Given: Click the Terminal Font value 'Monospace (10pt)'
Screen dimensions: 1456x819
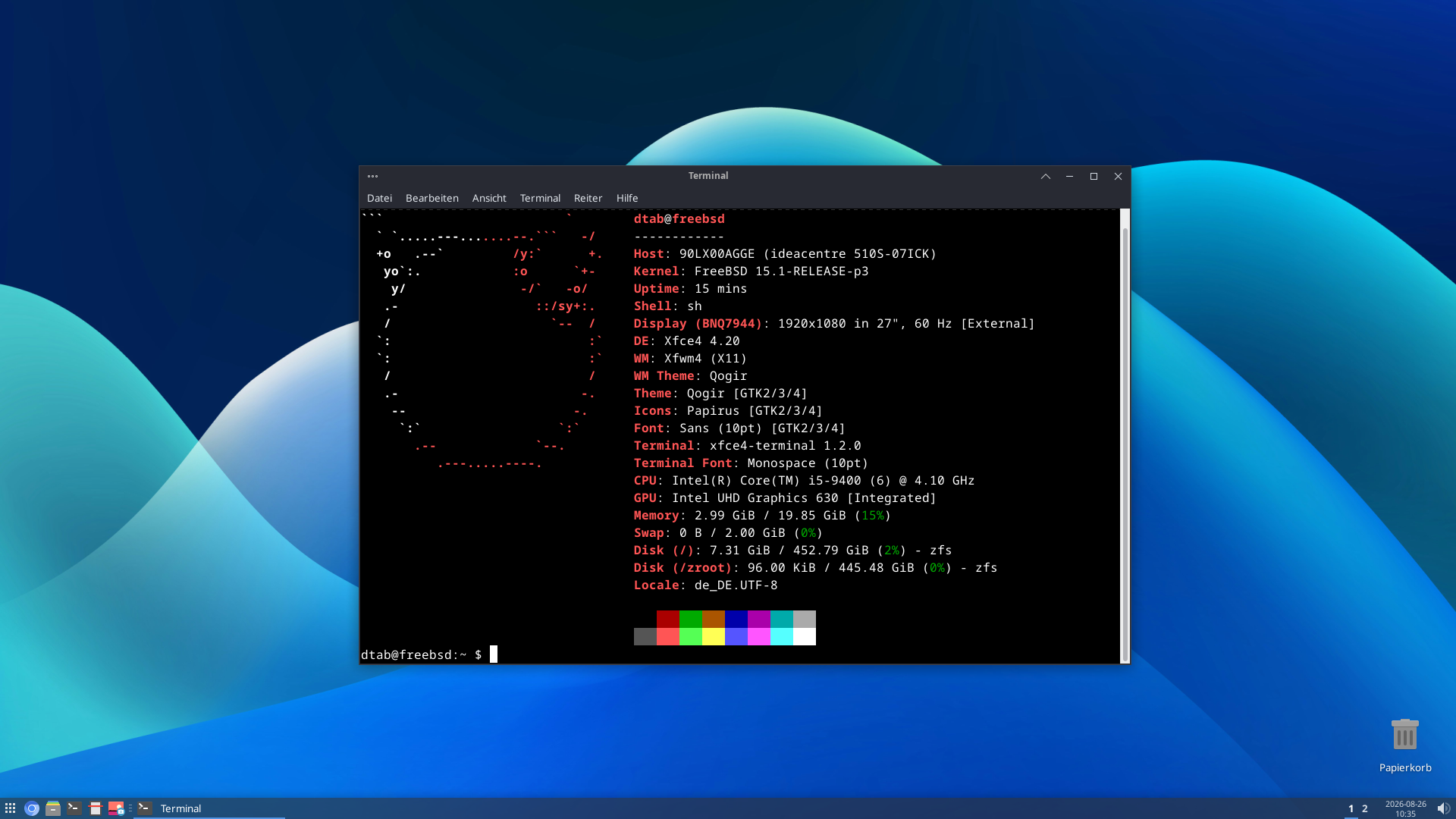Looking at the screenshot, I should pos(808,463).
